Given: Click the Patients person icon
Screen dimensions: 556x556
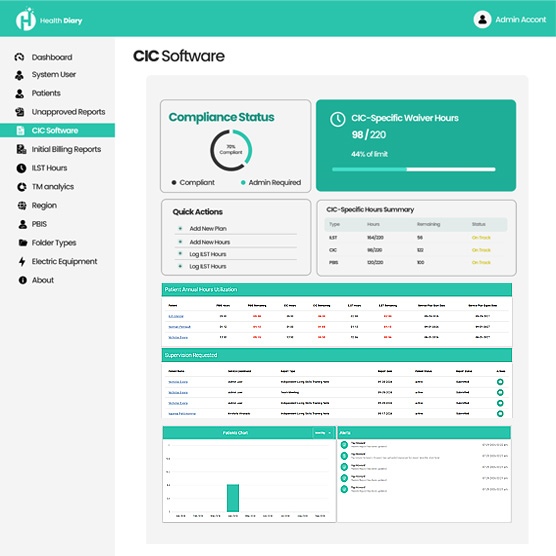Looking at the screenshot, I should [20, 93].
